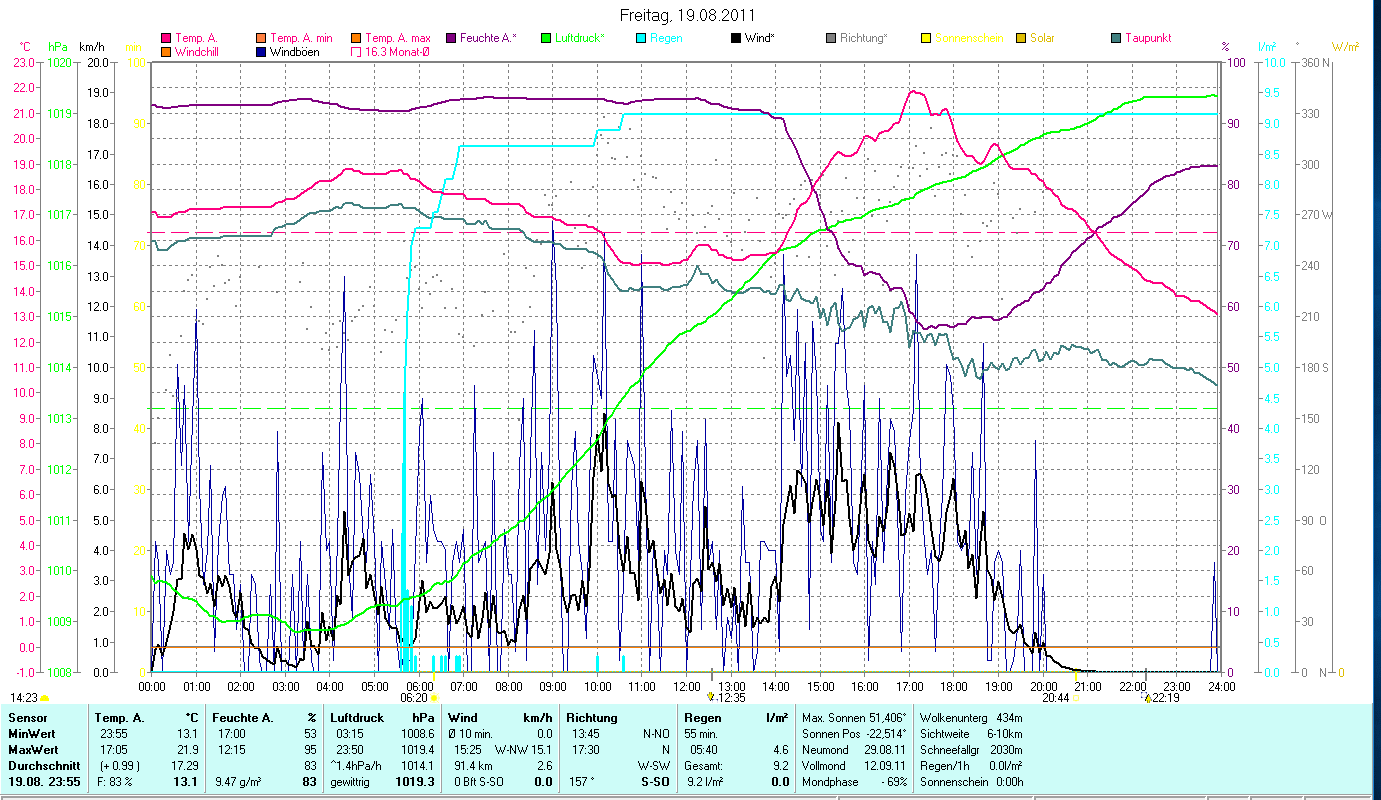Click the green Luftdruck legend square

click(545, 38)
